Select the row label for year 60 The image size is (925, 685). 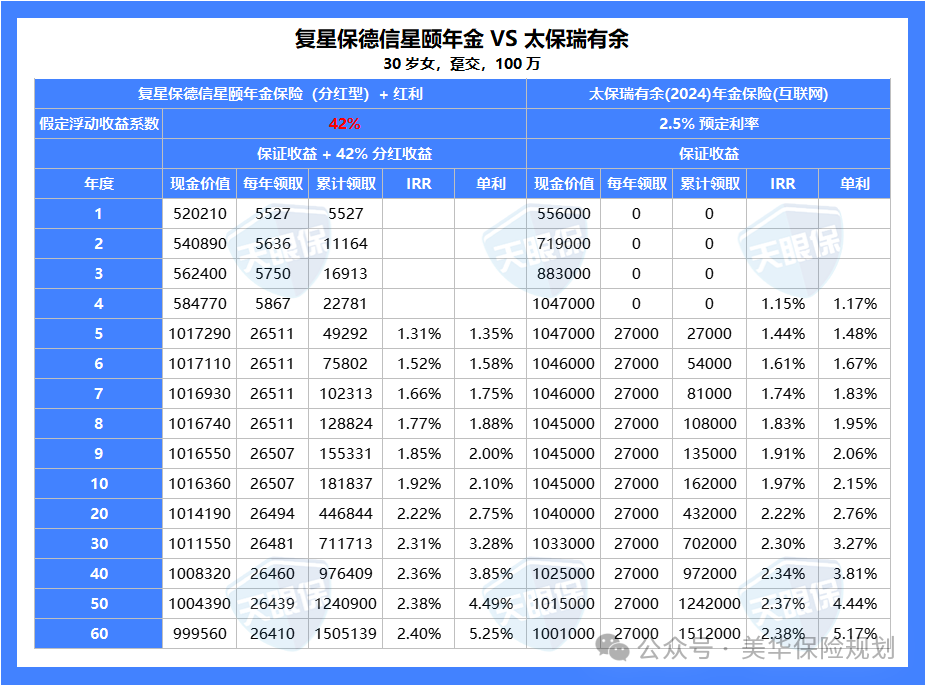[x=98, y=634]
